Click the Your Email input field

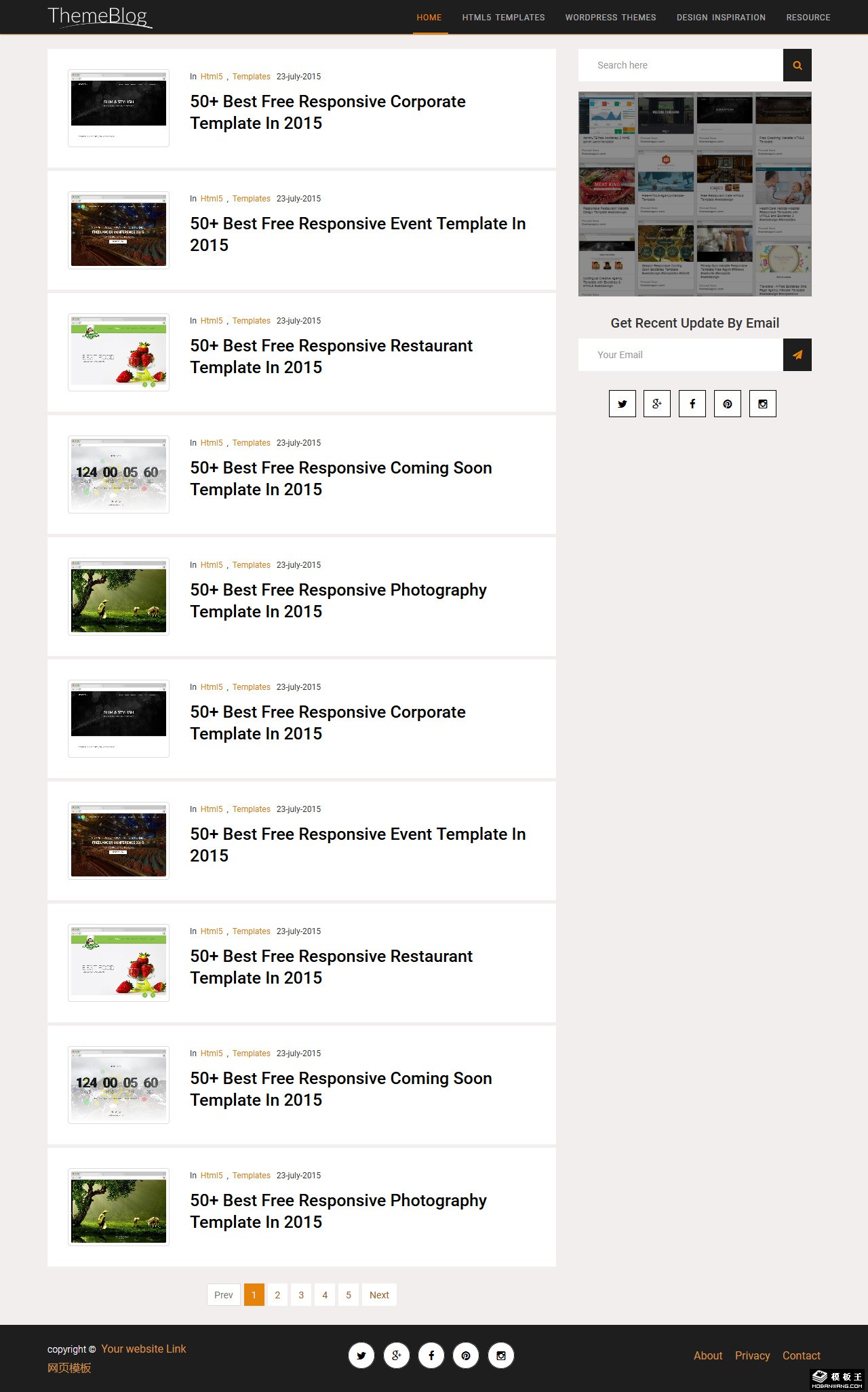coord(680,355)
